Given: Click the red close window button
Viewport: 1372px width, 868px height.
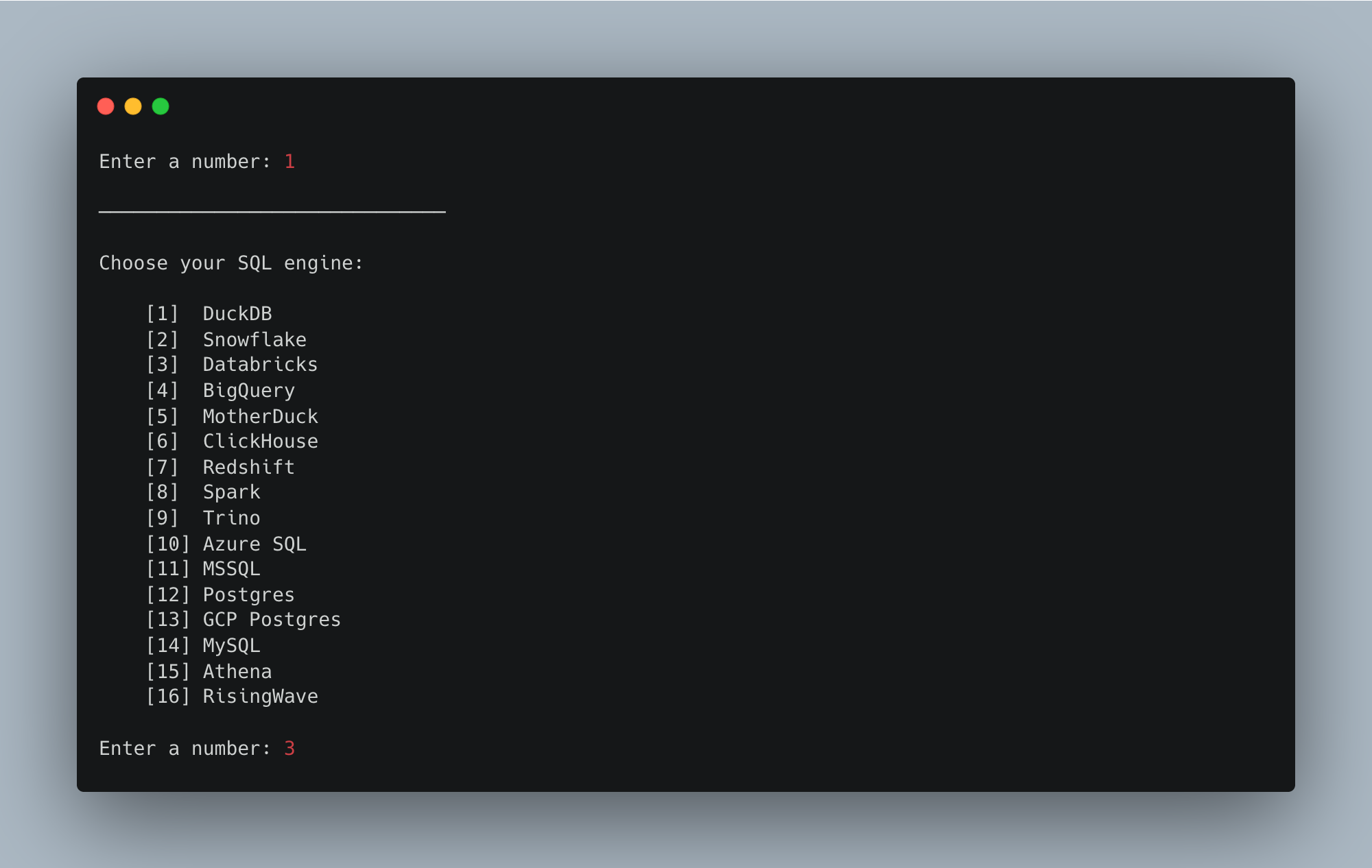Looking at the screenshot, I should (x=106, y=106).
